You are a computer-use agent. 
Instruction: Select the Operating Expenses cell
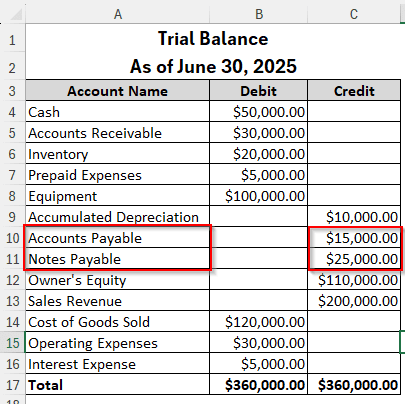117,343
